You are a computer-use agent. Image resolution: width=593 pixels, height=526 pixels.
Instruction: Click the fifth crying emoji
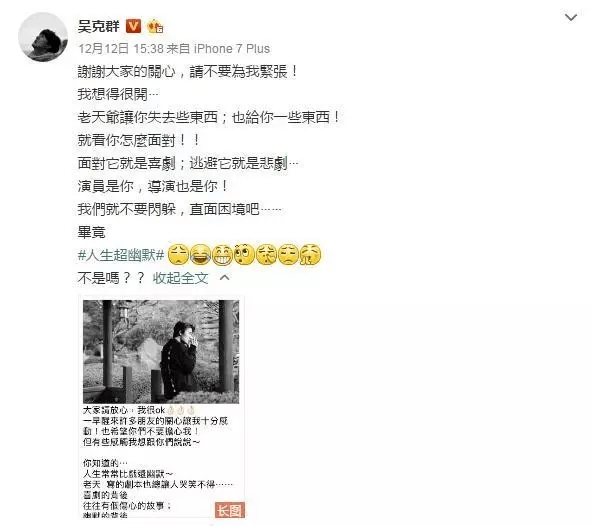pyautogui.click(x=267, y=254)
